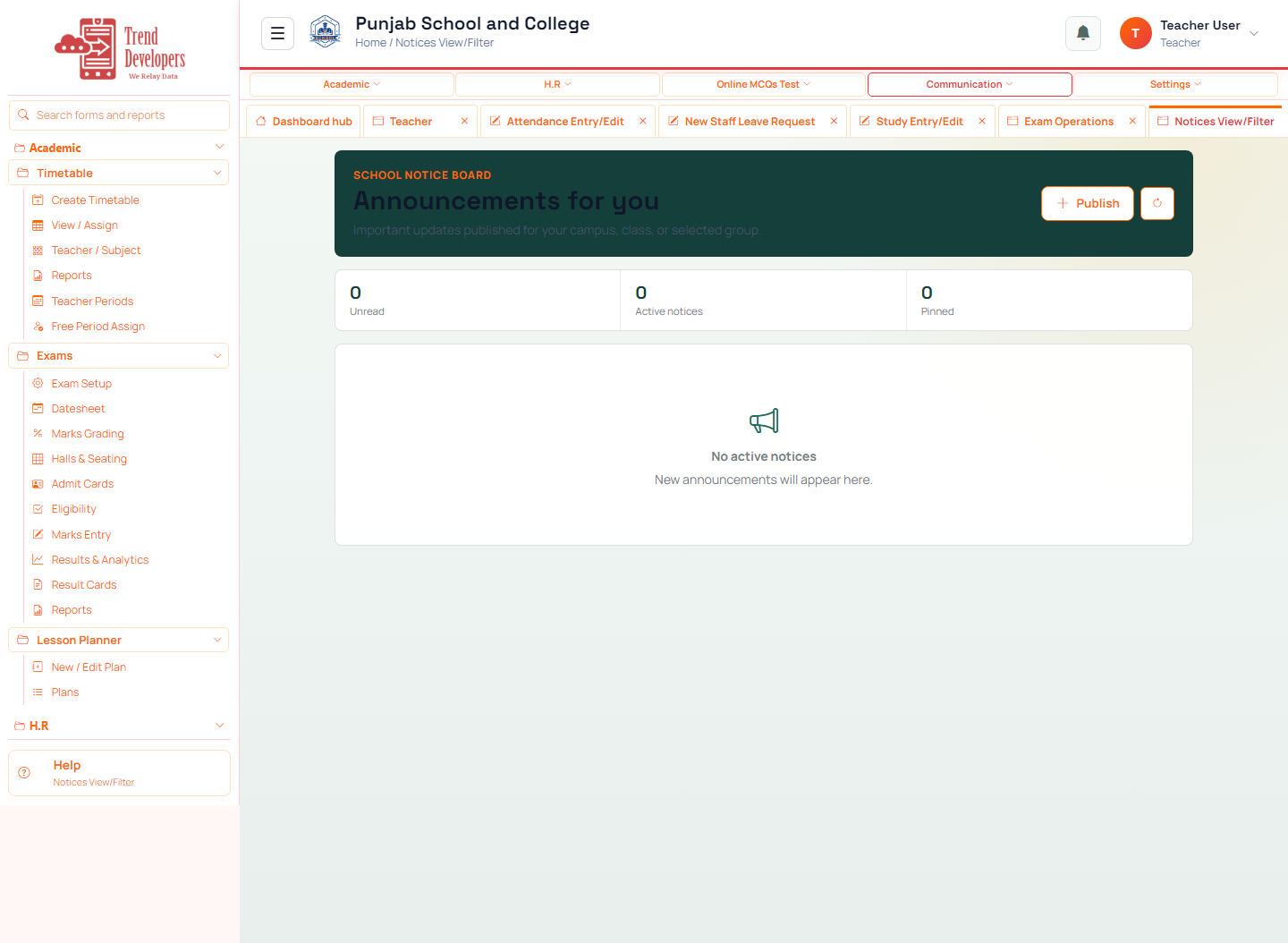Close the Study Entry/Edit tab

[x=982, y=121]
